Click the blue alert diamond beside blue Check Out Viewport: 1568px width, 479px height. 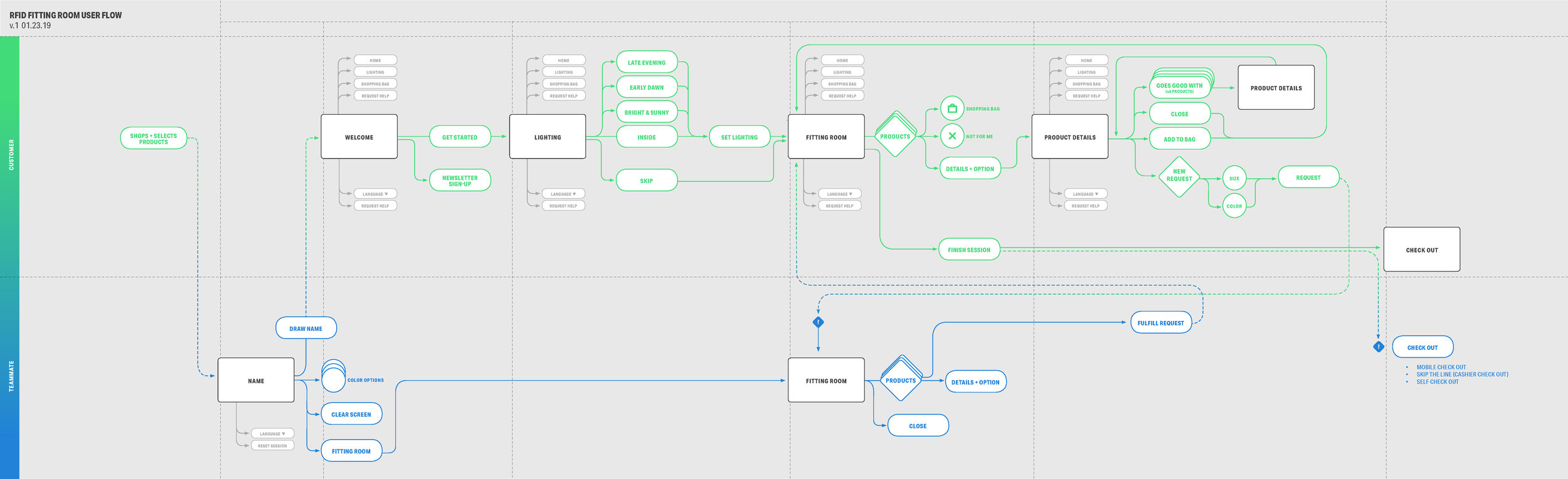(x=1378, y=346)
